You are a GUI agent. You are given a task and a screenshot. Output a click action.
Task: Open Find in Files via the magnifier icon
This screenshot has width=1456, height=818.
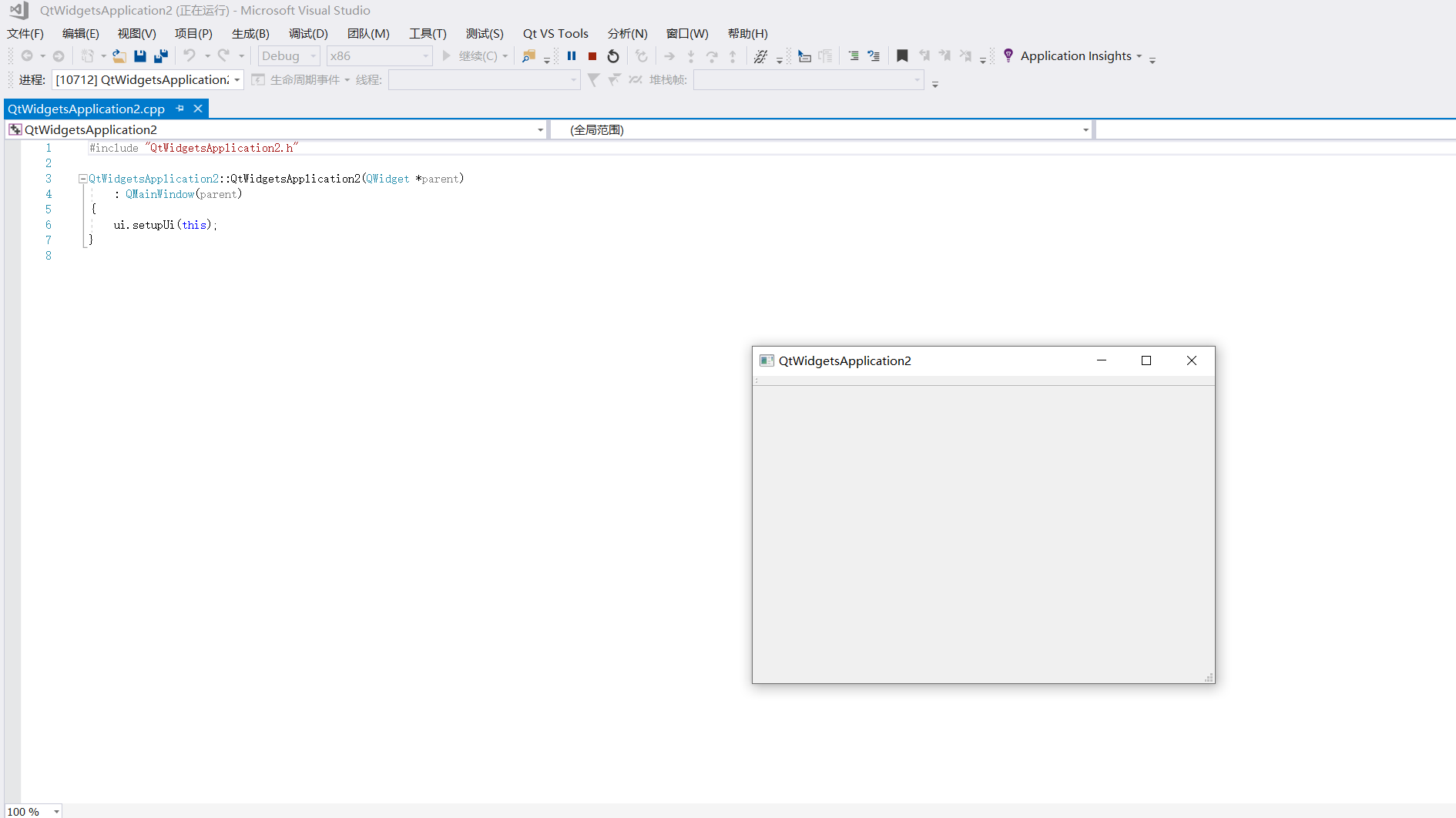(x=529, y=55)
